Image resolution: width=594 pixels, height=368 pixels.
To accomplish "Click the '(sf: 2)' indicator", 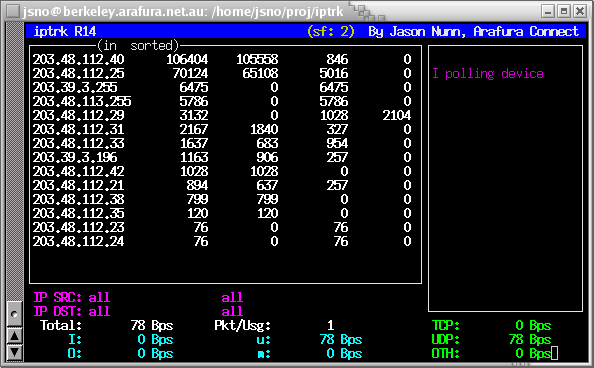I will coord(331,31).
